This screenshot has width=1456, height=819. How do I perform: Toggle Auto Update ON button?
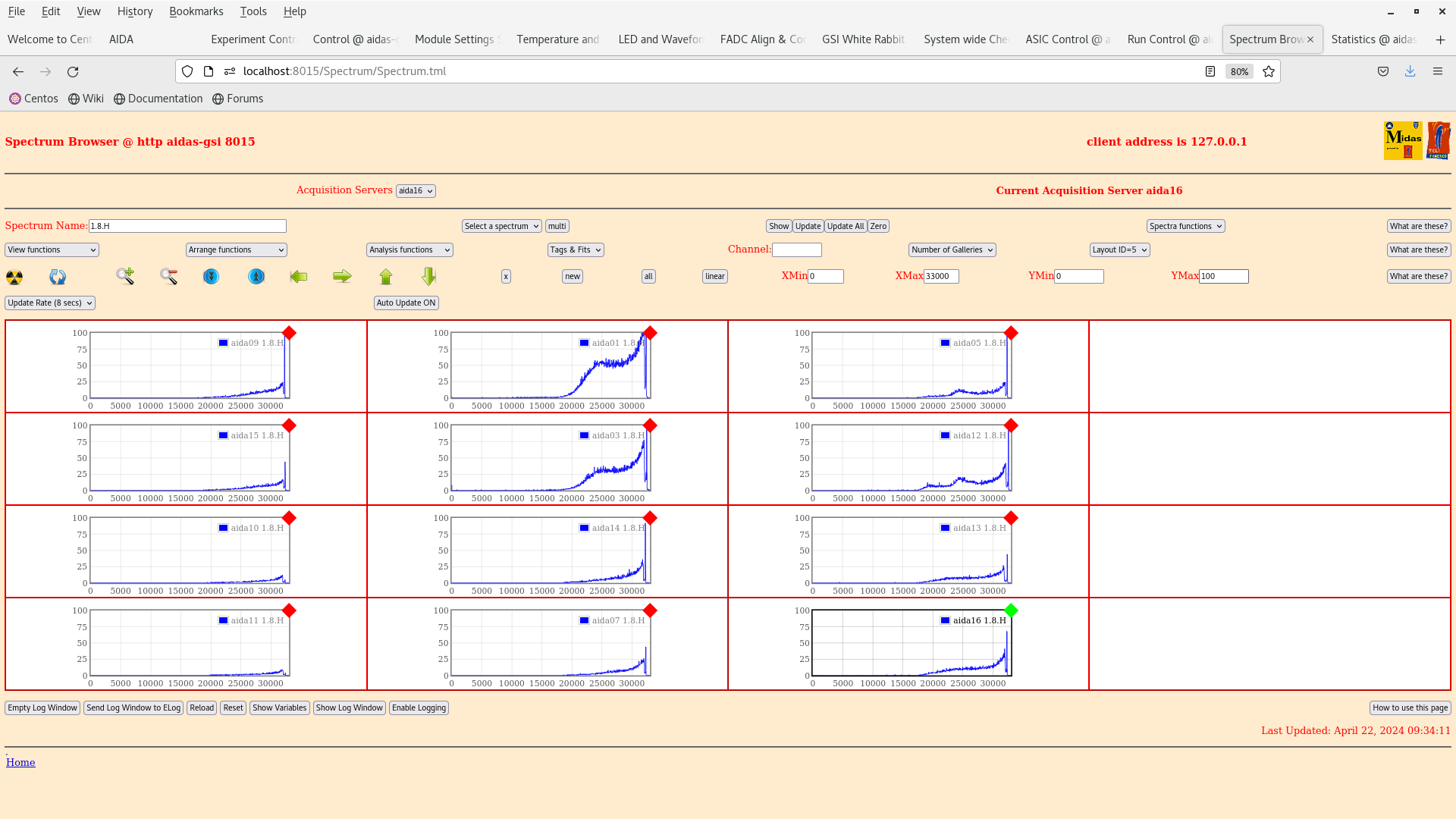pyautogui.click(x=406, y=303)
